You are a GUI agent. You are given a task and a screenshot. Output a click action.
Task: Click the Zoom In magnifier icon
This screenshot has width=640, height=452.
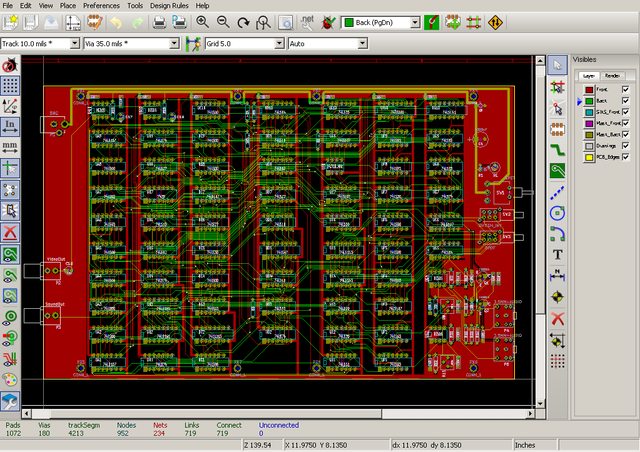coord(203,21)
